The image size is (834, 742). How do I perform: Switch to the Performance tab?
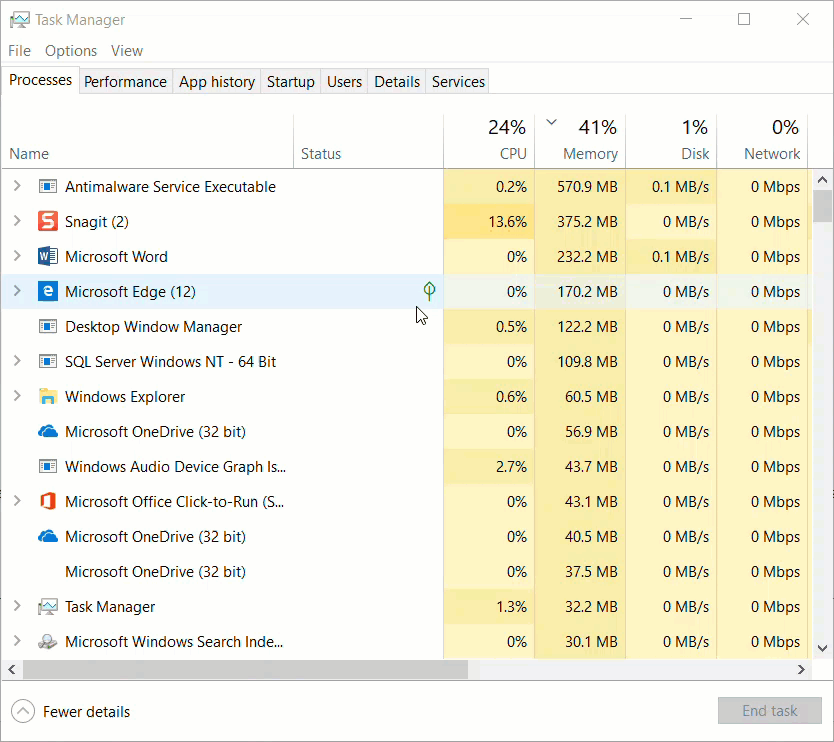pos(126,82)
